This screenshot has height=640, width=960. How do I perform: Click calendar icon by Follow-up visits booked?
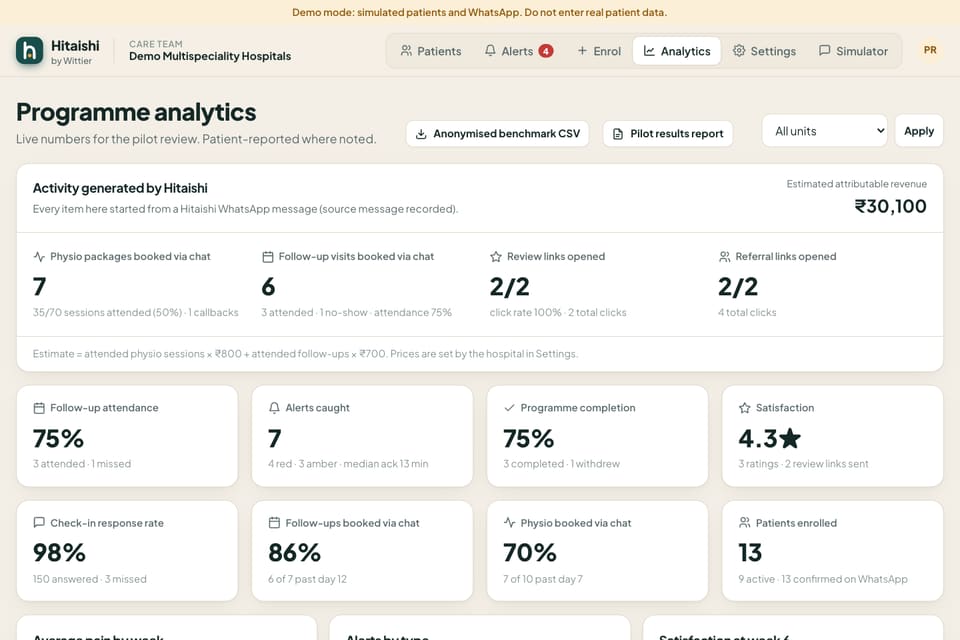[268, 257]
